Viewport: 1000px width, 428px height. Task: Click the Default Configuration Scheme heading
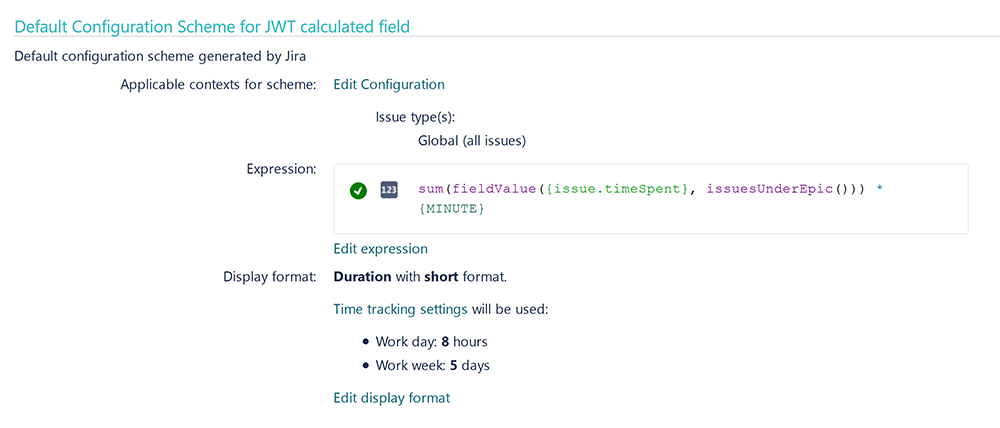(x=212, y=26)
